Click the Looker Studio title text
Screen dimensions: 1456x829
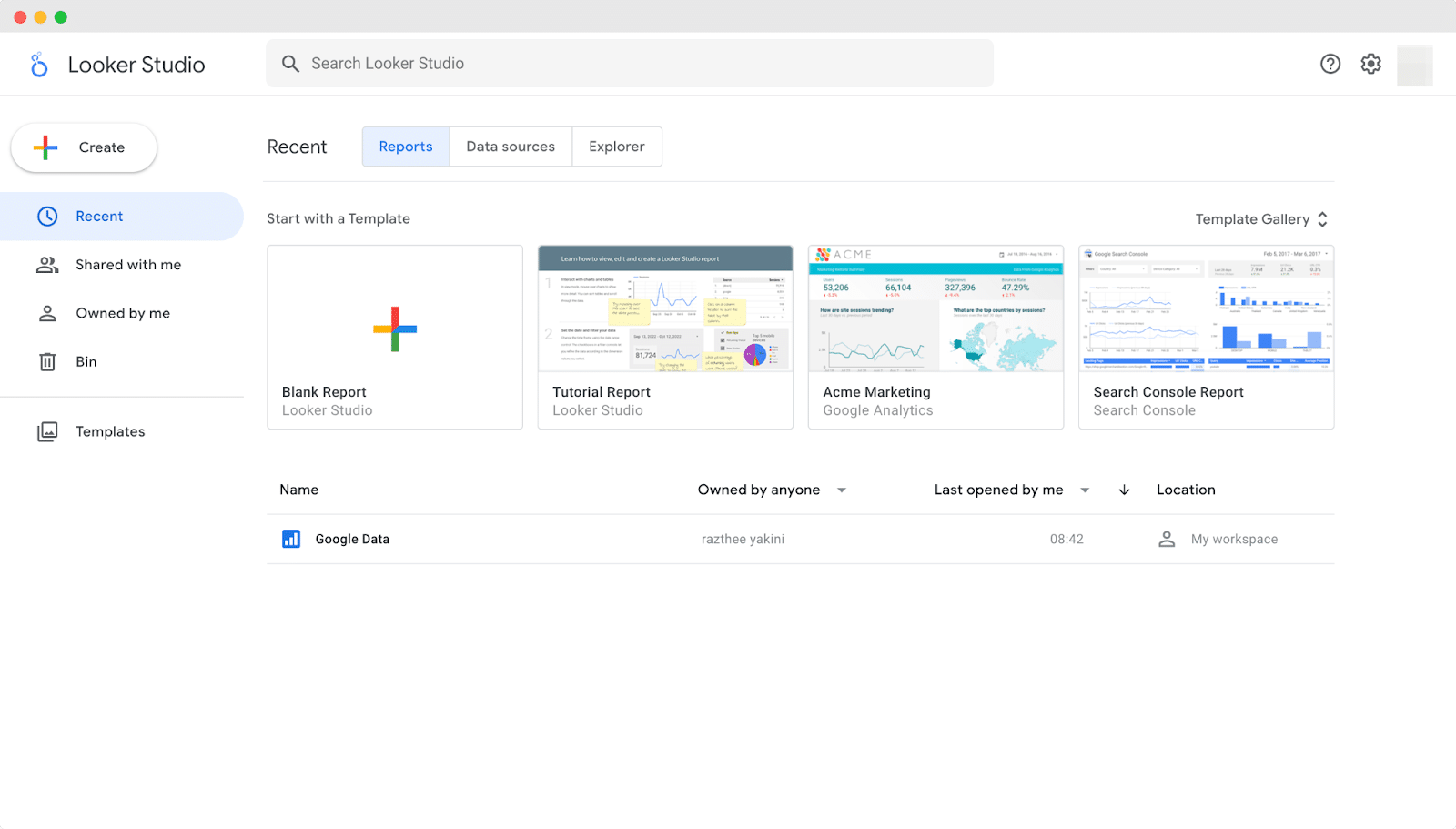click(136, 65)
